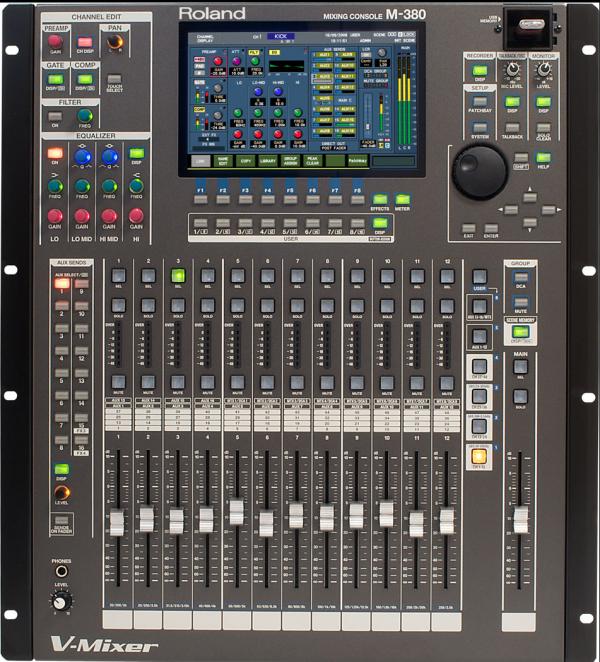Push the CH DISP button in Channel Edit
This screenshot has height=662, width=600.
coord(85,42)
